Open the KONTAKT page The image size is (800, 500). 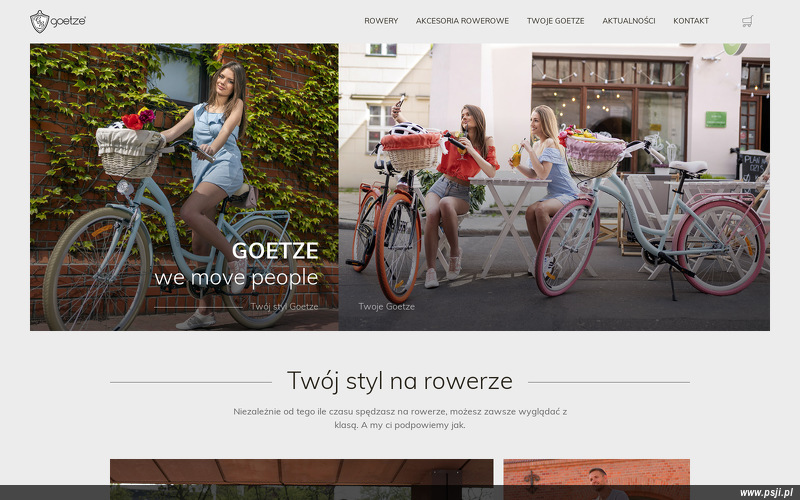point(691,21)
